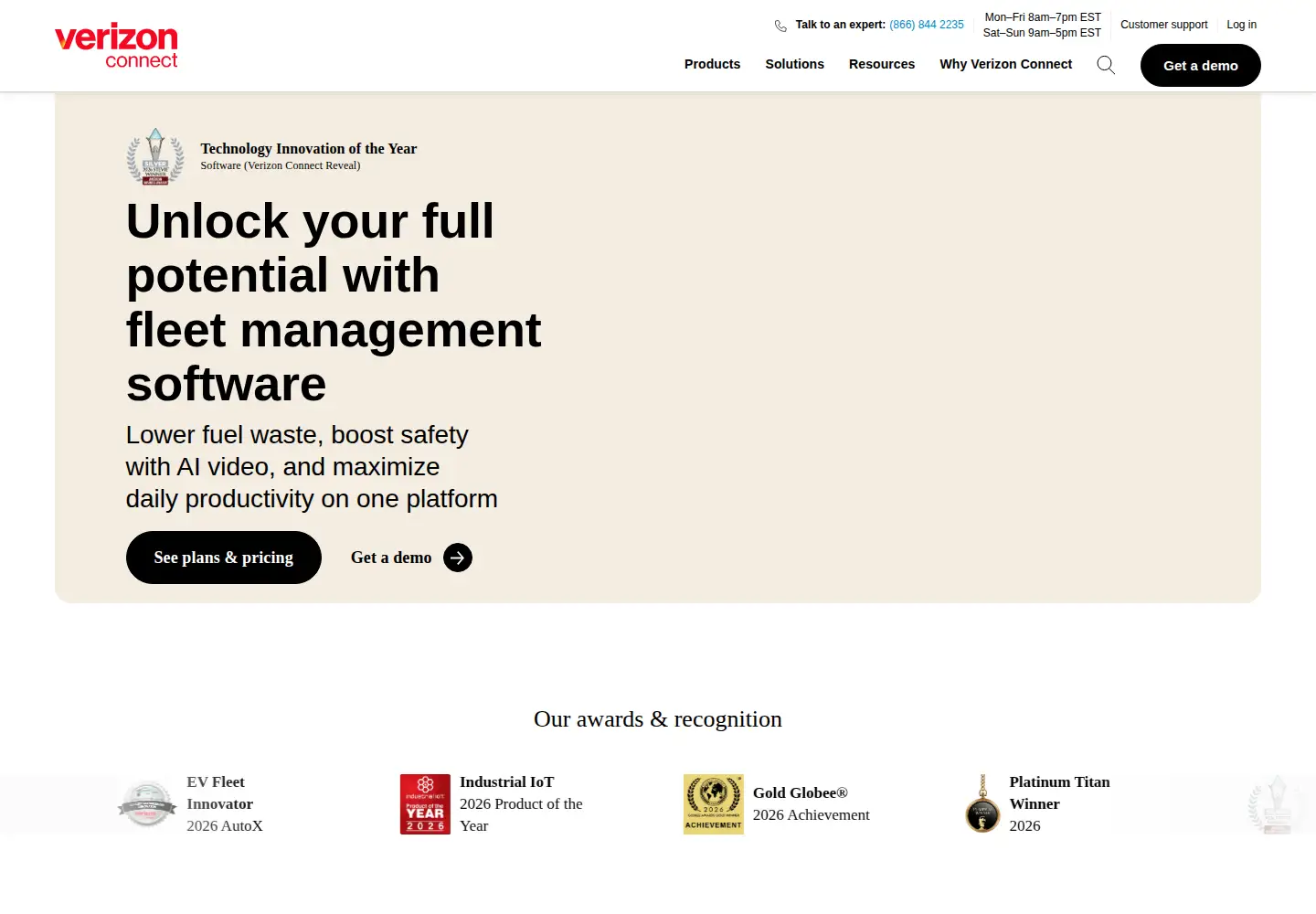Click the Platinum Titan medal icon
Image resolution: width=1316 pixels, height=914 pixels.
[x=983, y=804]
